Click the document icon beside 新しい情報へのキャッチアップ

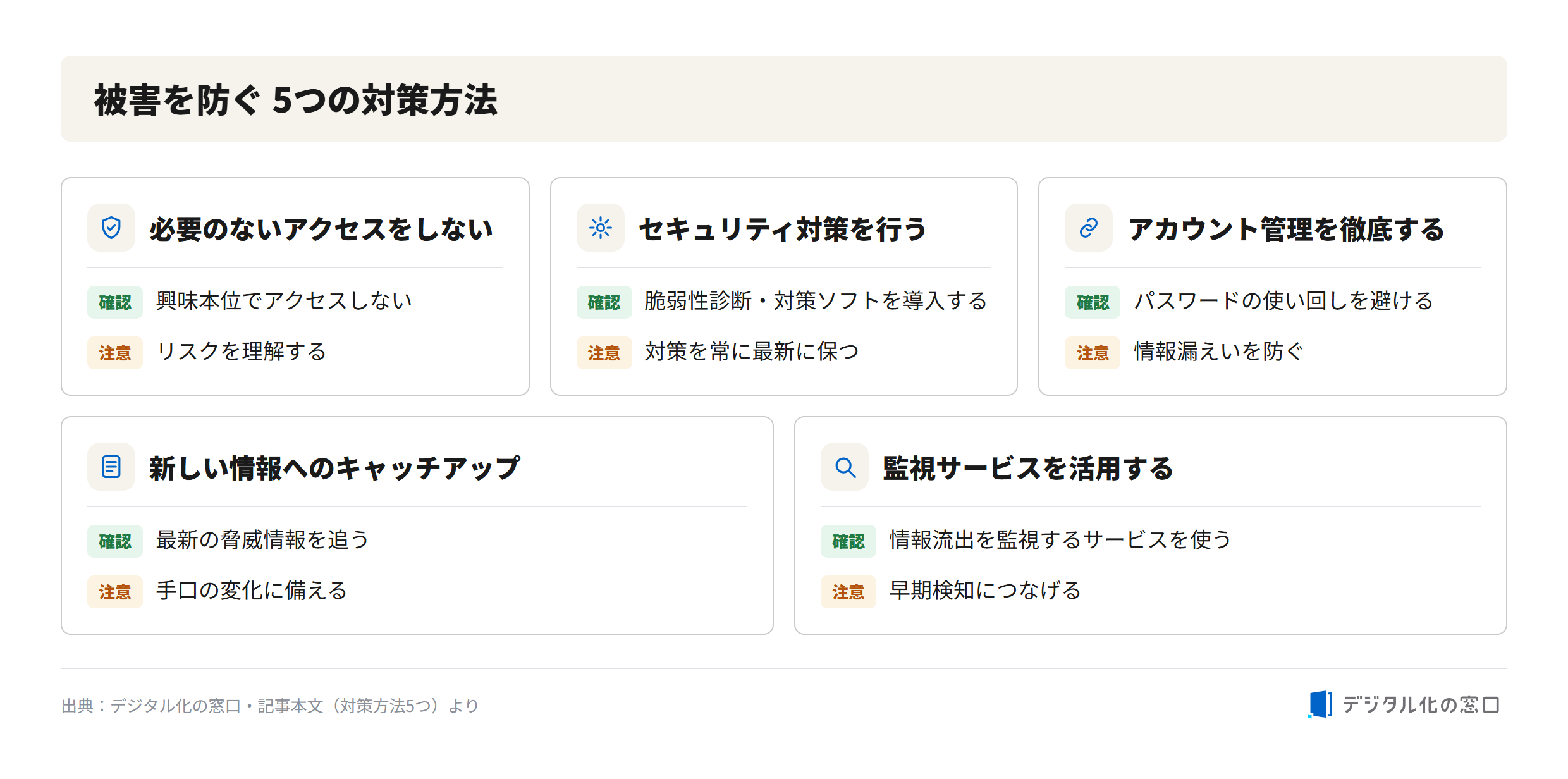coord(111,467)
